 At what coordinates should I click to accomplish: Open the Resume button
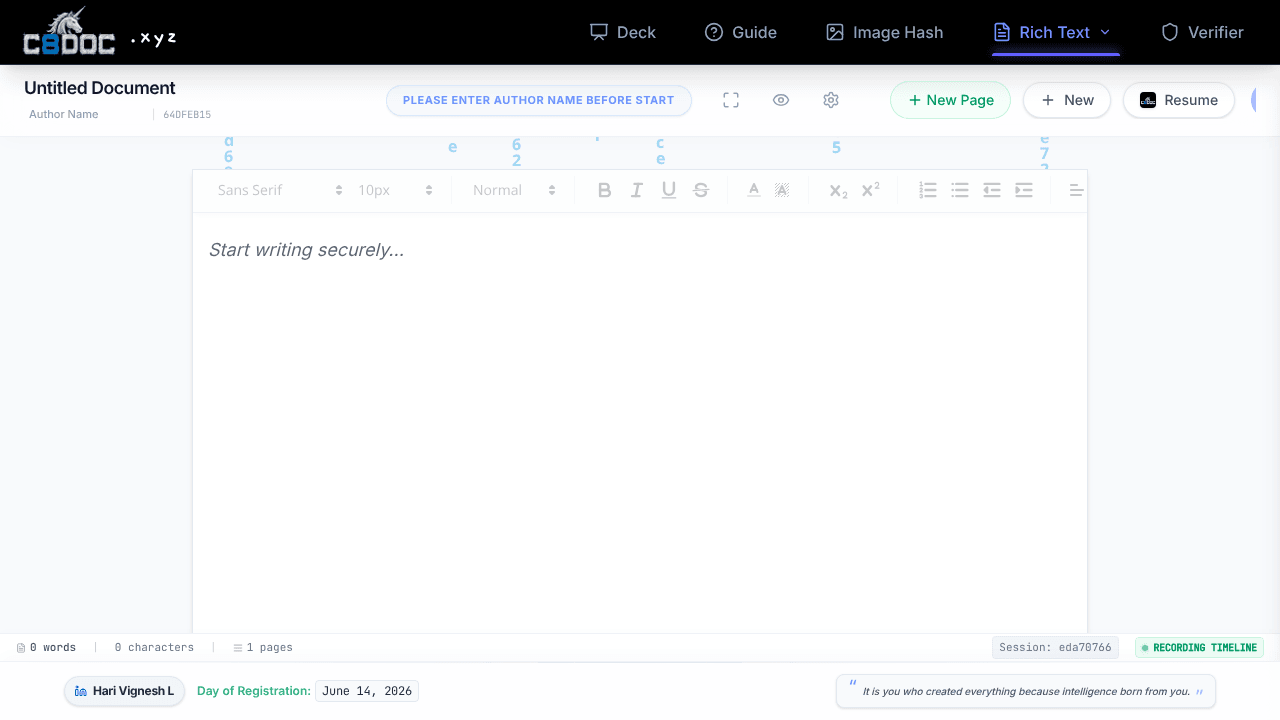1178,100
